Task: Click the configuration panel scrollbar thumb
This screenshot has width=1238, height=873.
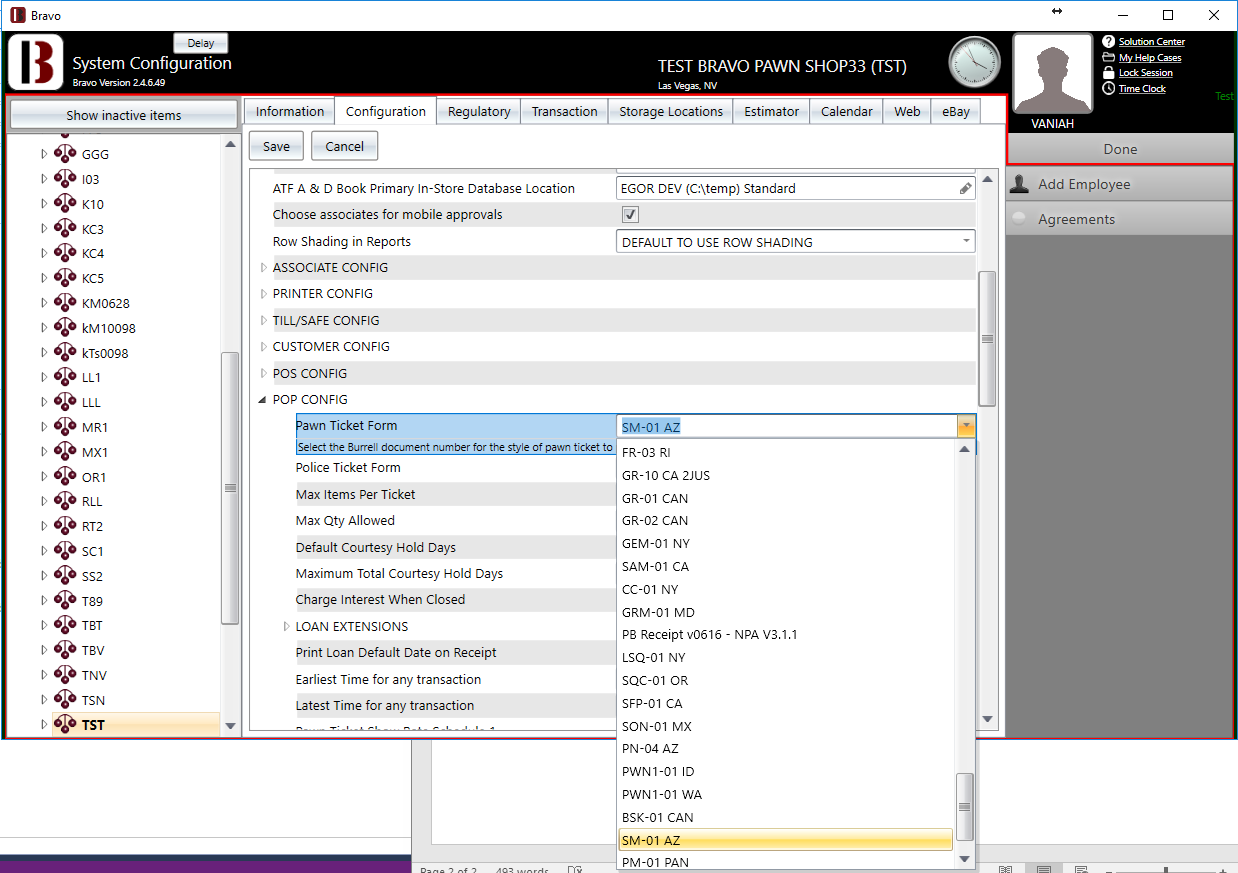Action: [x=987, y=339]
